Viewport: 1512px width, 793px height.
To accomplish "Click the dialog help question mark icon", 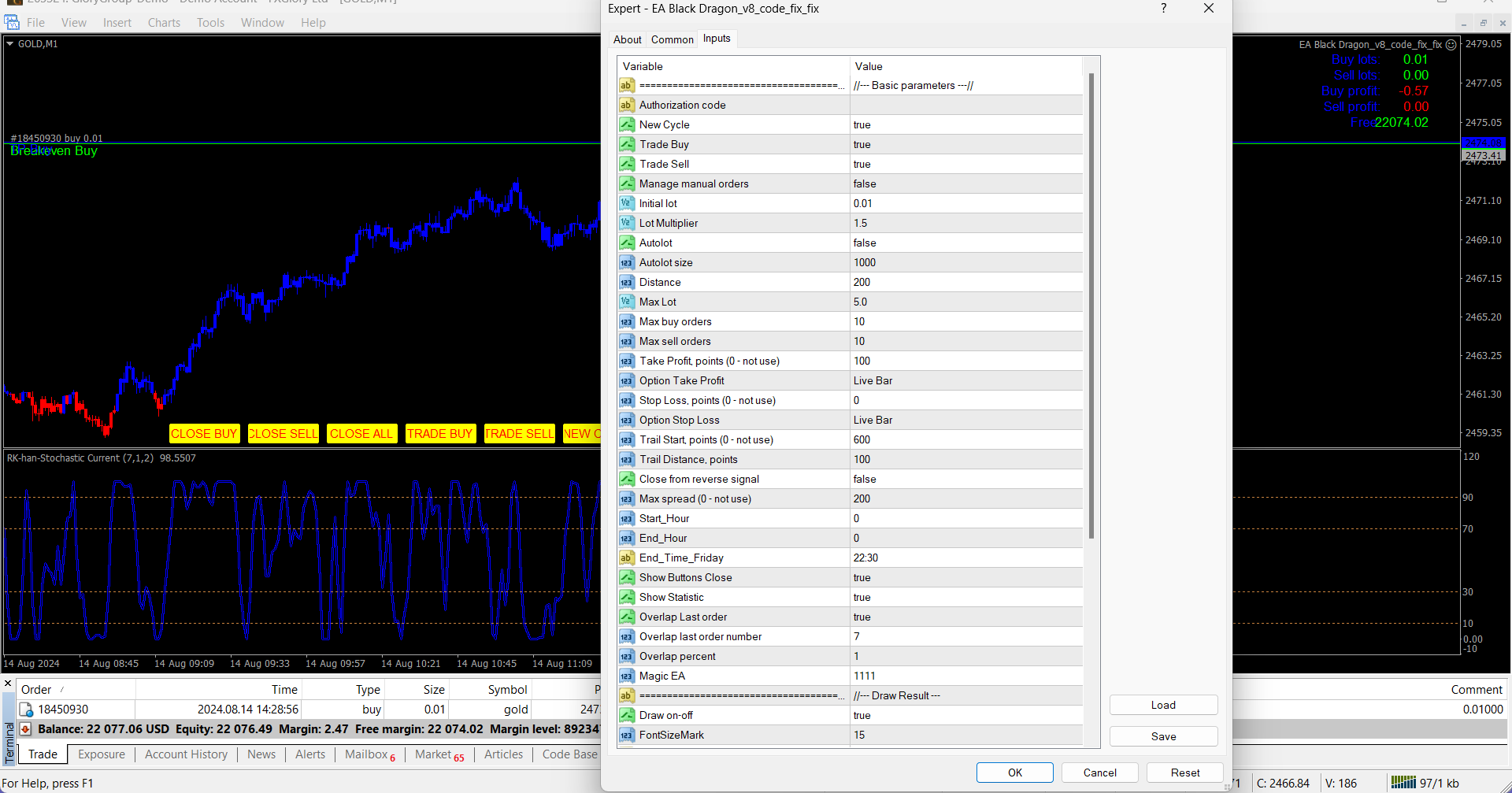I will [1163, 9].
